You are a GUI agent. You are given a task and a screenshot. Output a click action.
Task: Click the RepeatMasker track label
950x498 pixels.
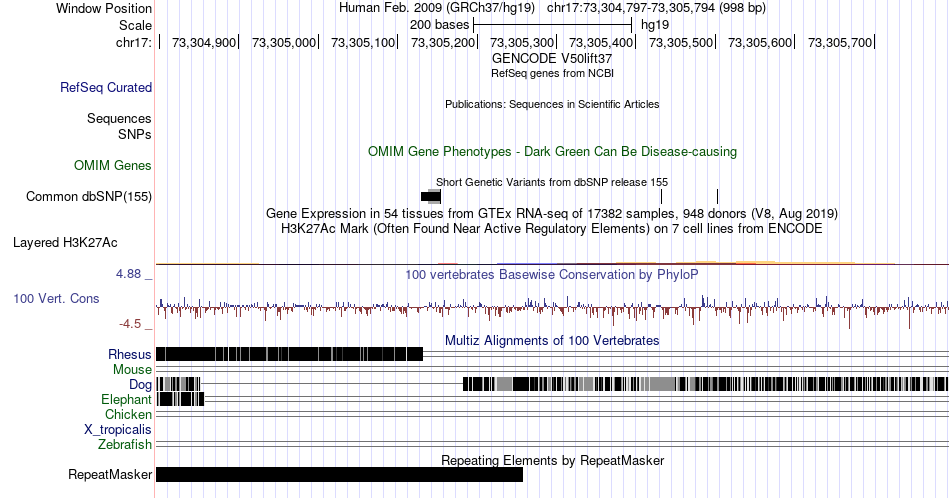point(110,474)
